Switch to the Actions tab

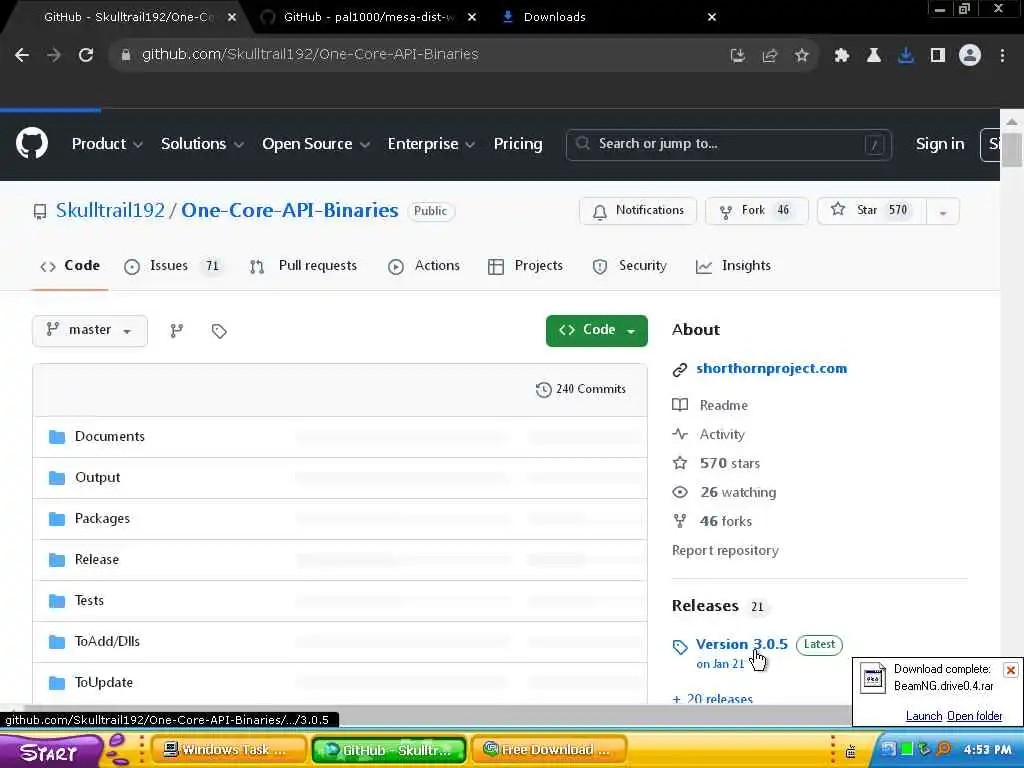[x=424, y=266]
